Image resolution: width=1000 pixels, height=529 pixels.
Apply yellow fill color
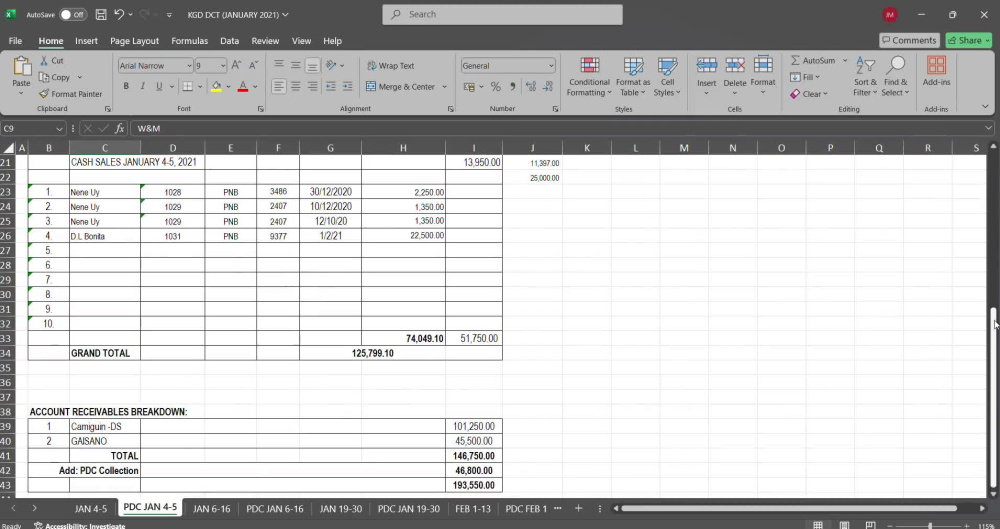[x=217, y=86]
